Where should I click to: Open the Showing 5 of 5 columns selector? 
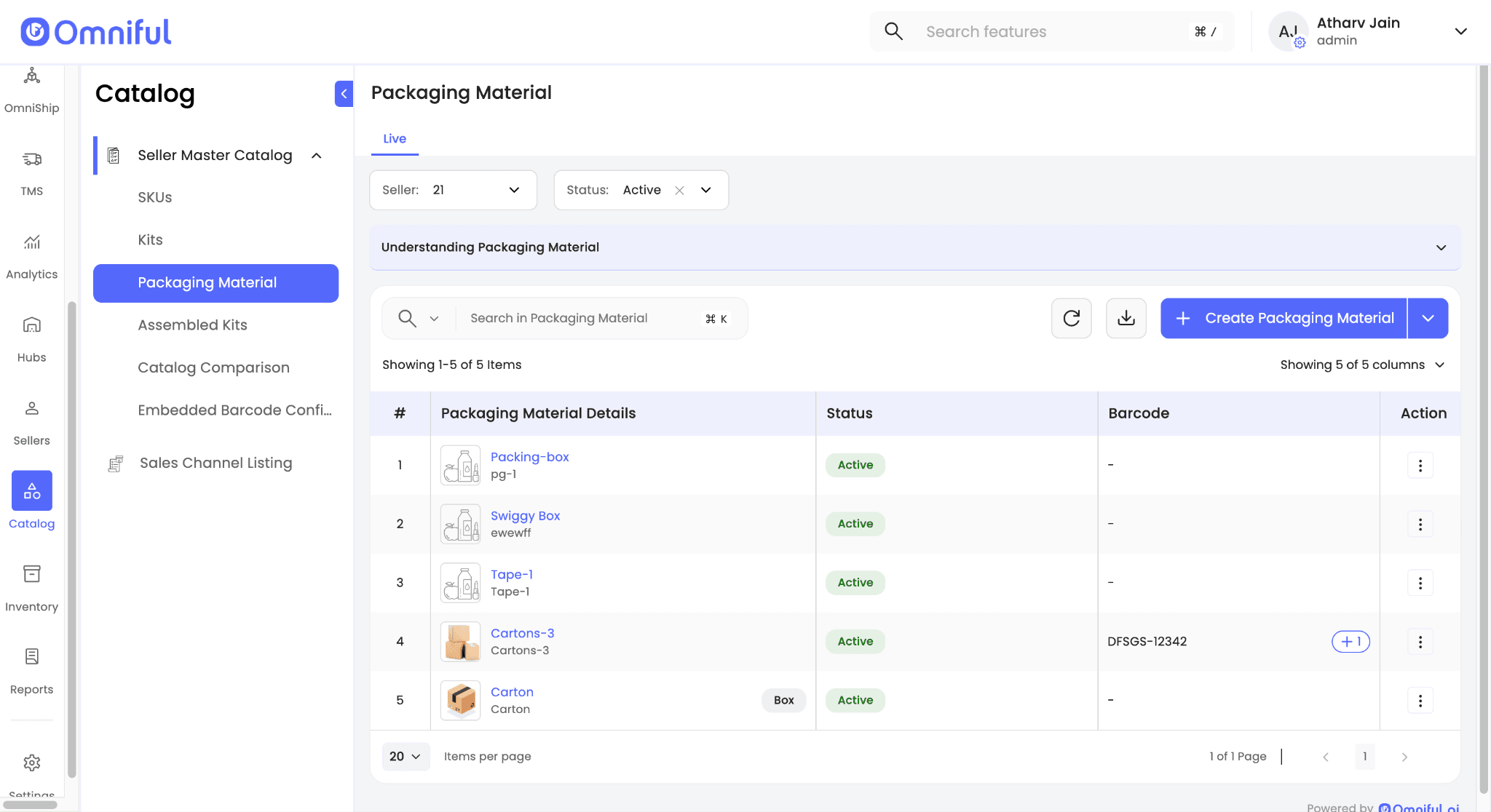(1361, 365)
